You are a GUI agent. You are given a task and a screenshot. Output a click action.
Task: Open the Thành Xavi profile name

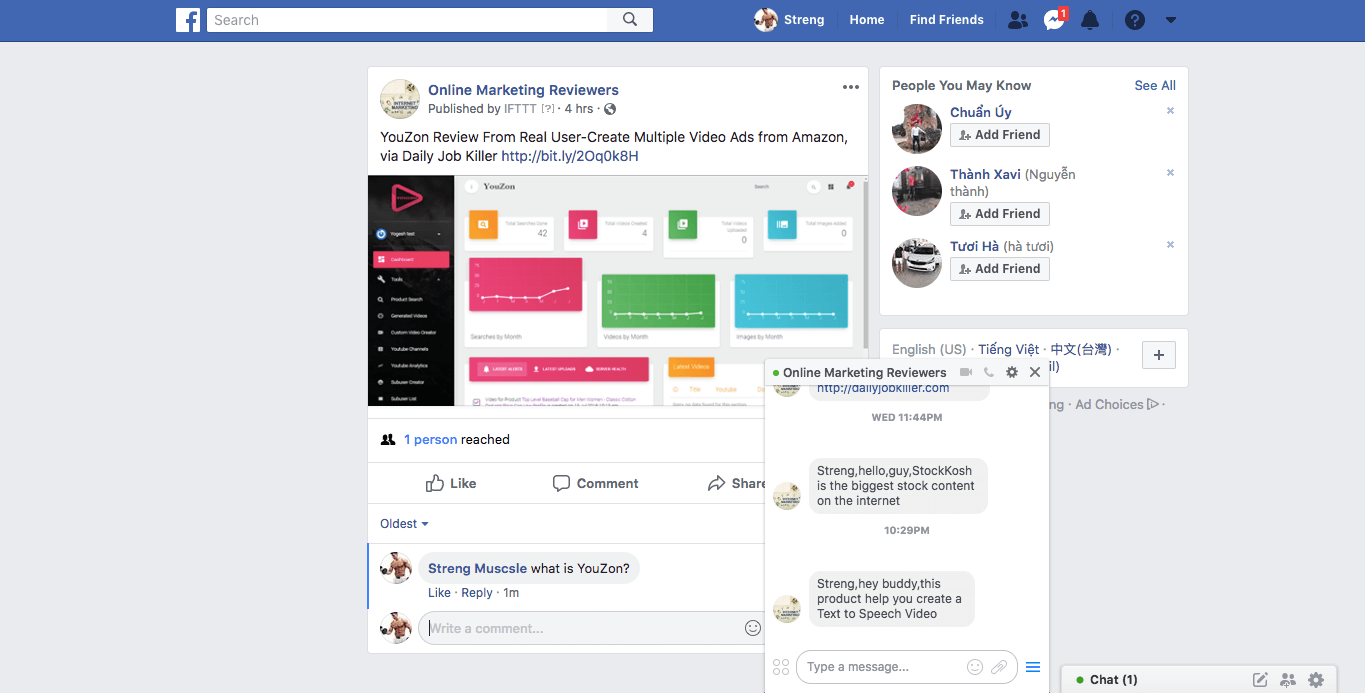(985, 174)
